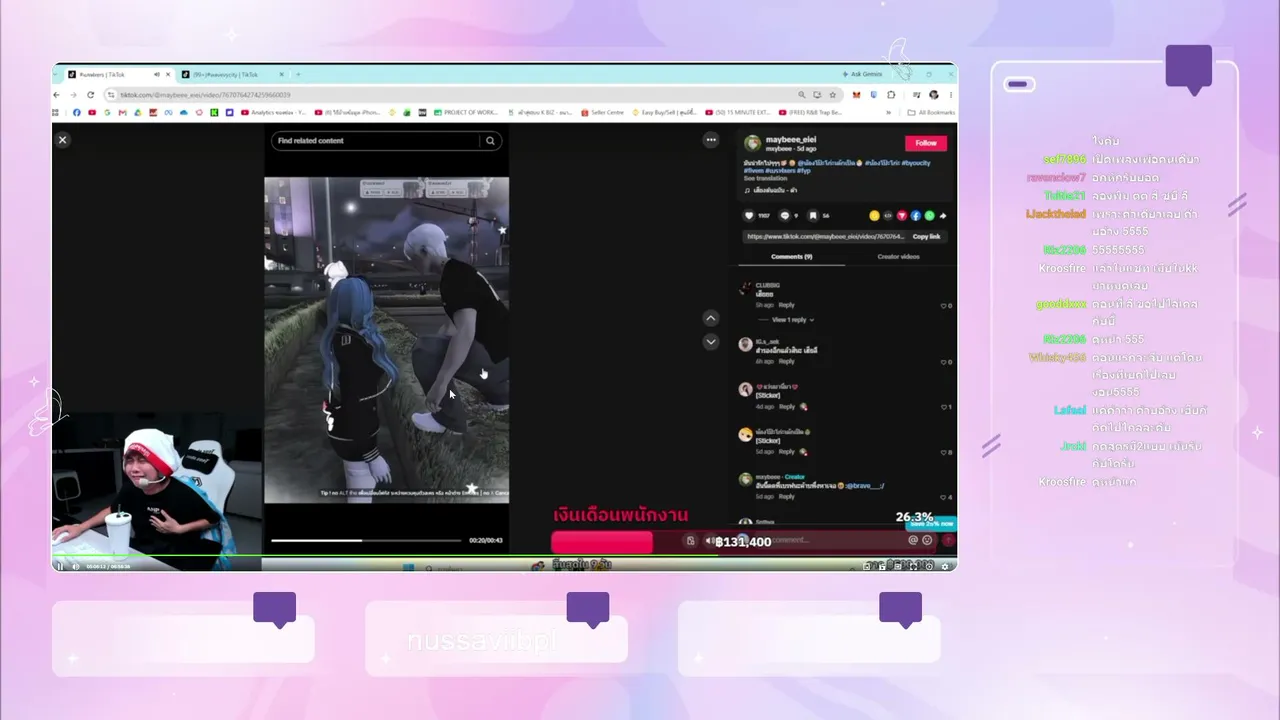Open the stream player settings gear

944,566
